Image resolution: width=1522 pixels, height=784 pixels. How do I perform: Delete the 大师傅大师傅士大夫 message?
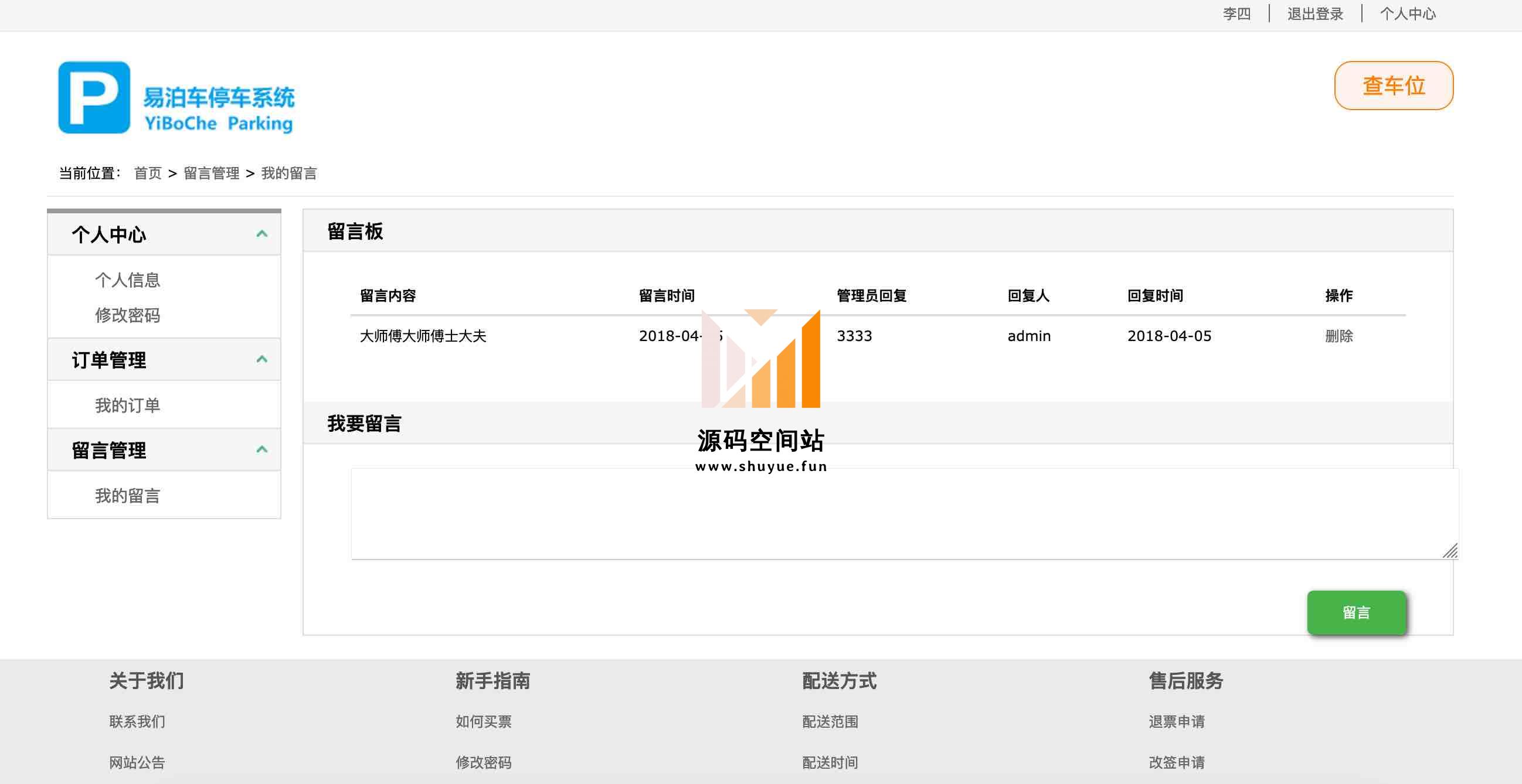pos(1338,336)
